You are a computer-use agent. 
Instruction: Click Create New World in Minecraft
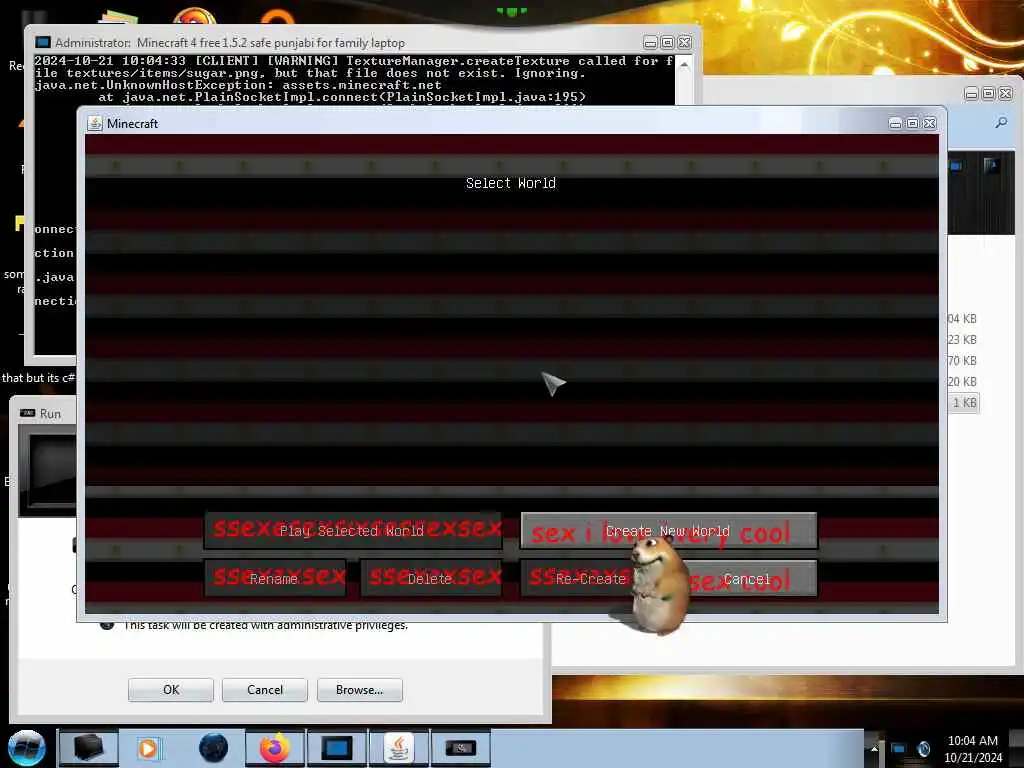(x=669, y=530)
